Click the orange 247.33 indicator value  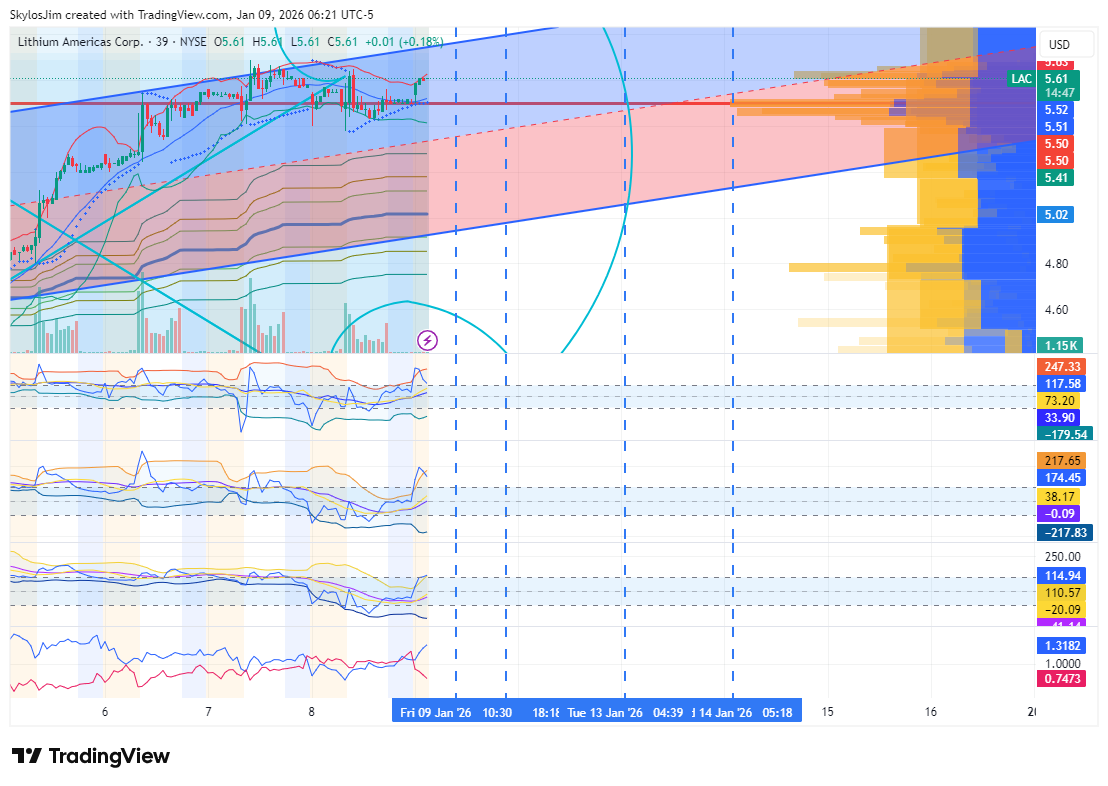pos(1060,367)
